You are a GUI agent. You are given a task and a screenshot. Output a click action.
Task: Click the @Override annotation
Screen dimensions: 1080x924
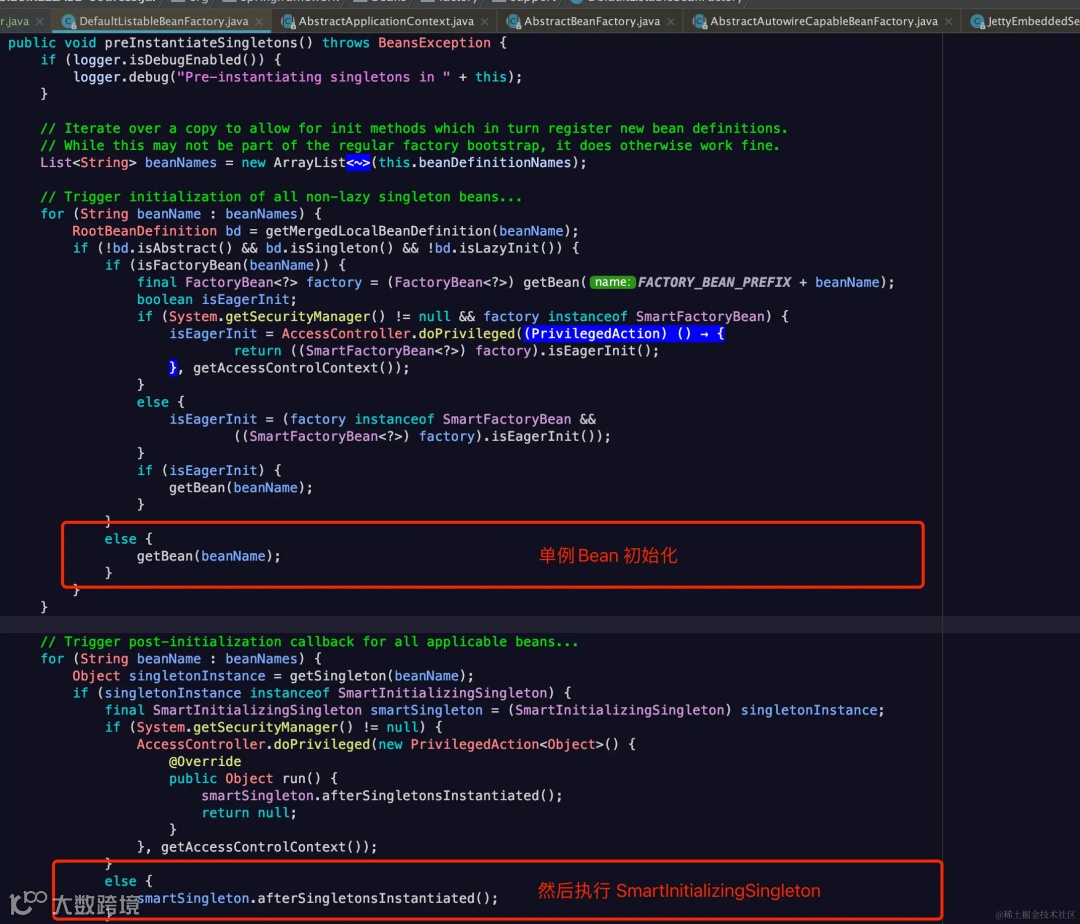(205, 762)
